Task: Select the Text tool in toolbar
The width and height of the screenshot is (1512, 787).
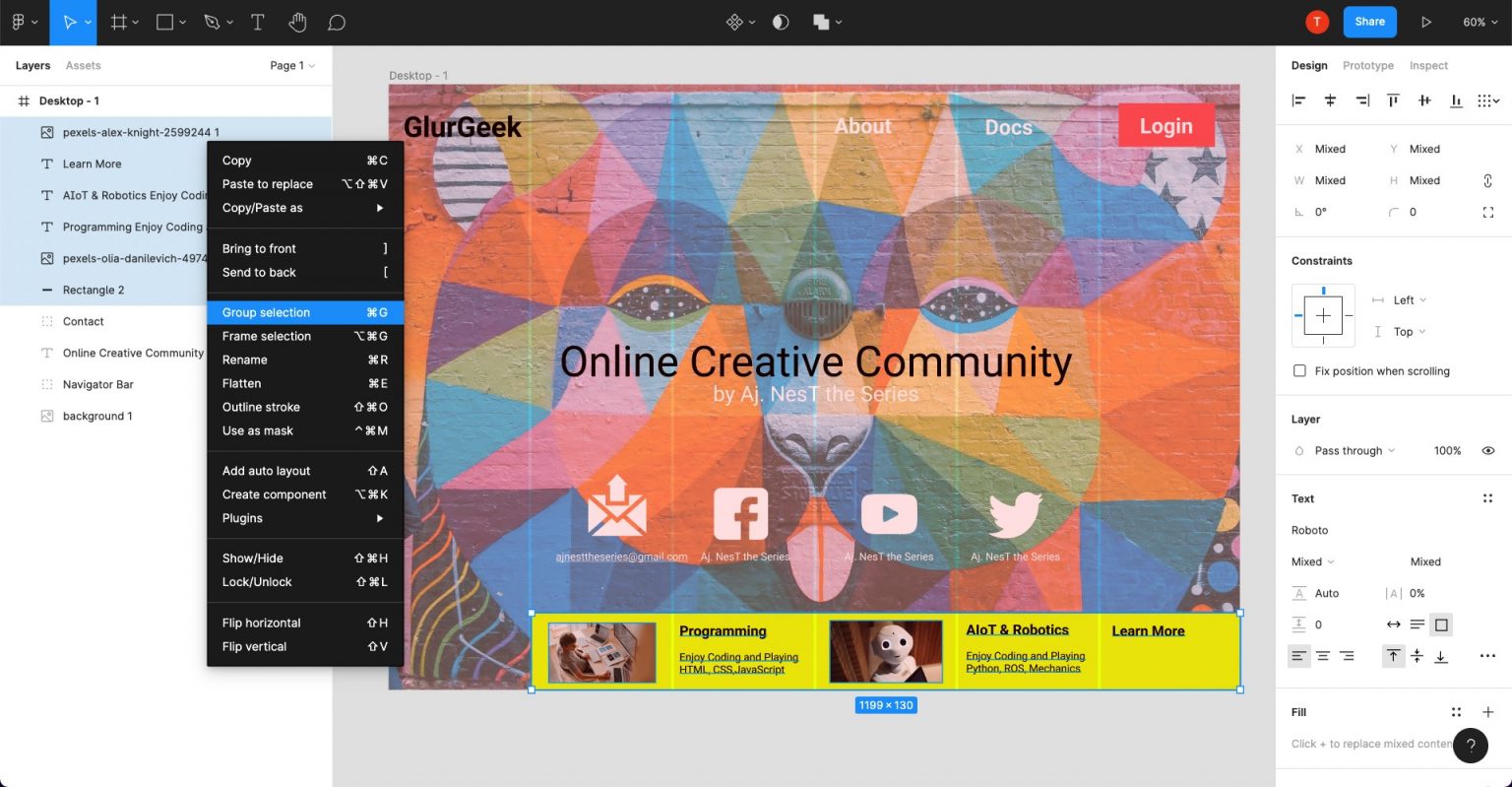Action: tap(258, 22)
